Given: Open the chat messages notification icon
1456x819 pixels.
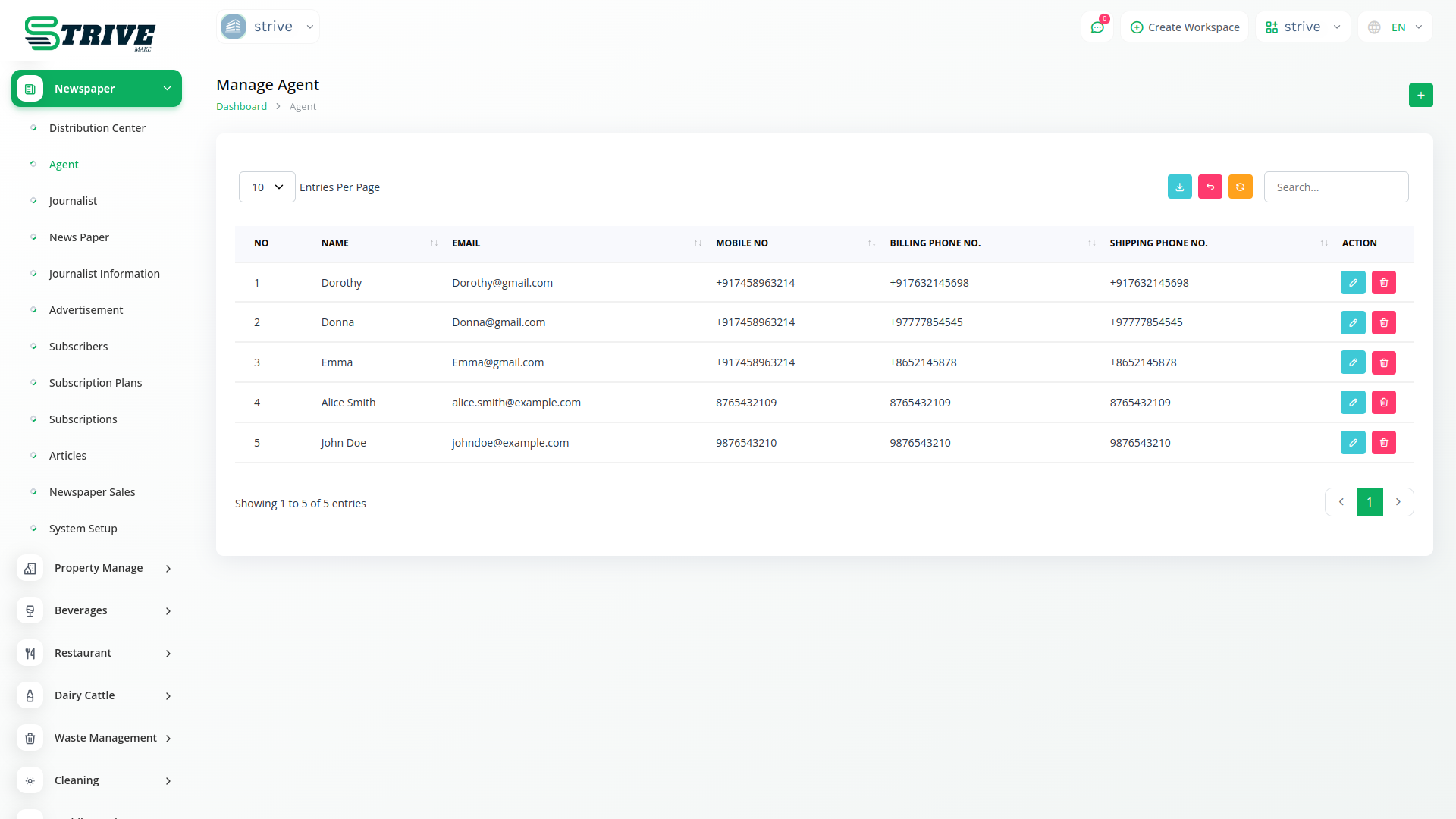Looking at the screenshot, I should click(x=1097, y=27).
